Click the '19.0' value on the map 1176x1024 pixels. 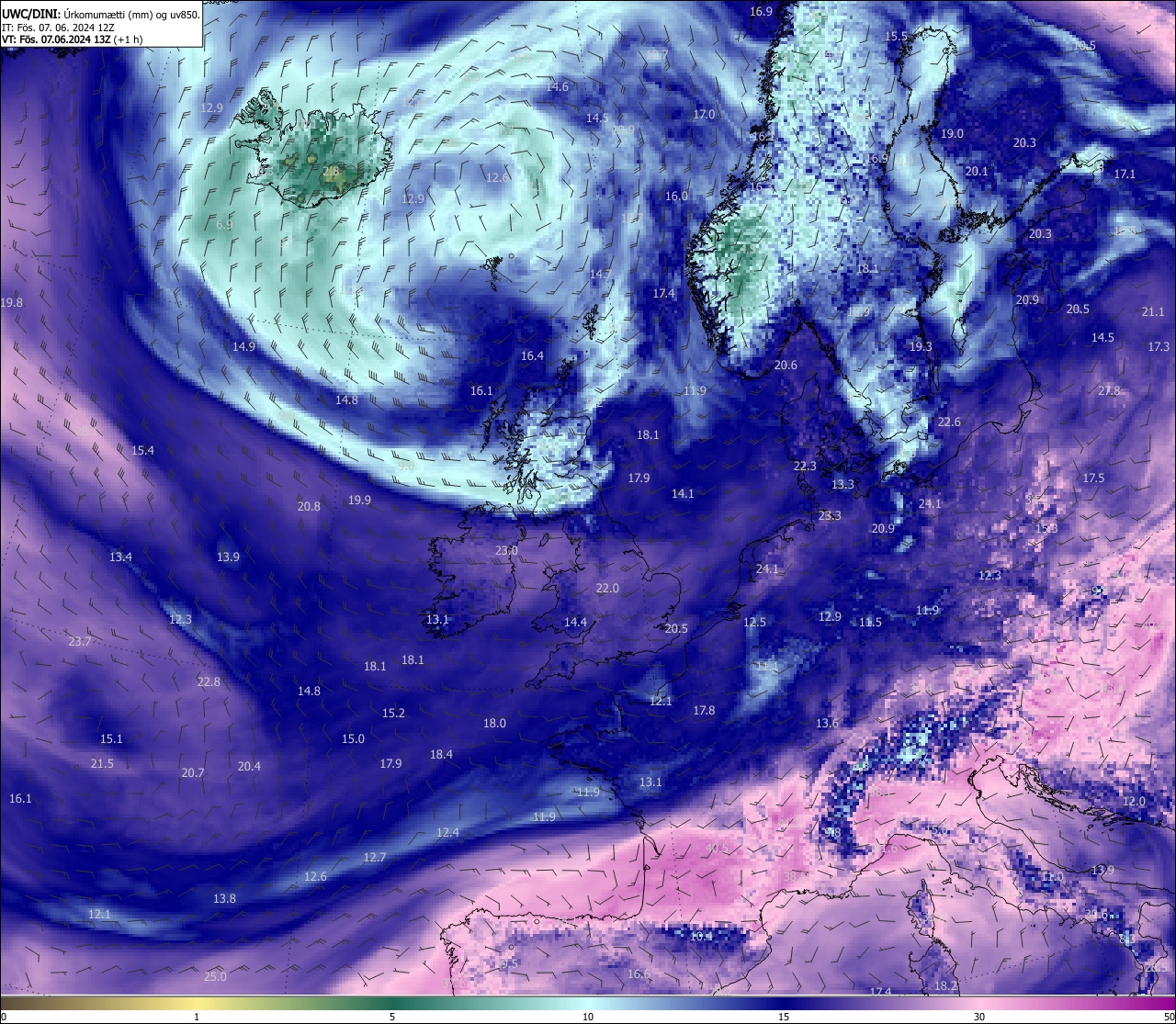[x=952, y=134]
